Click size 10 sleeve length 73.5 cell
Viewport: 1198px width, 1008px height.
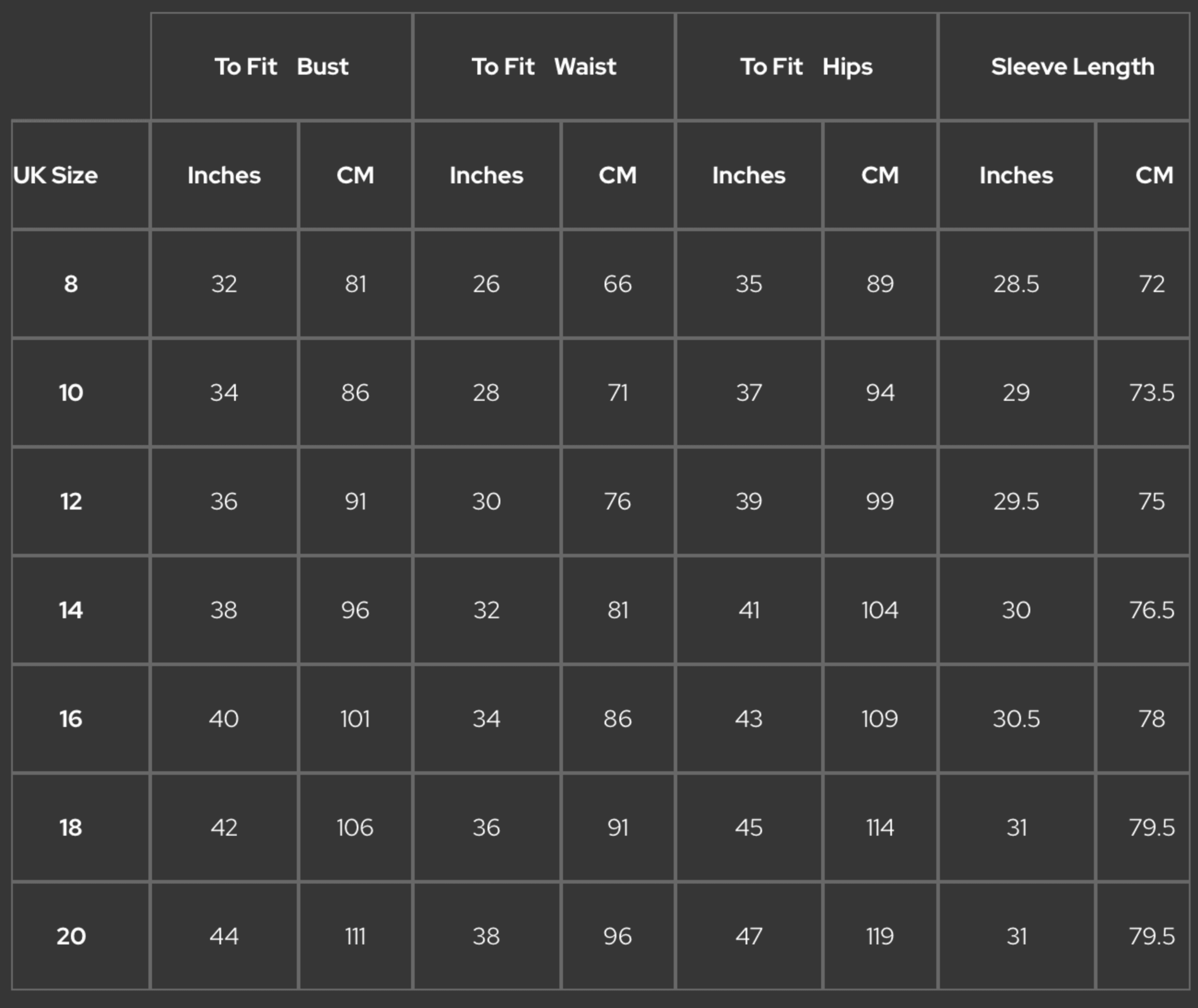(x=1151, y=393)
